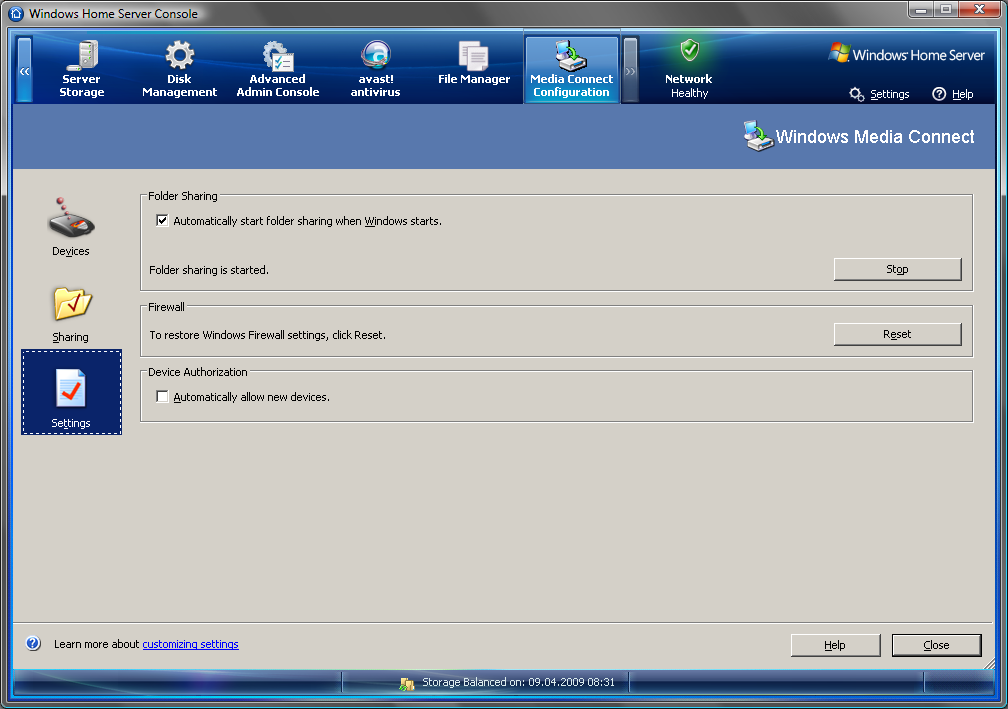Open the Sharing section in sidebar
The image size is (1008, 709).
pyautogui.click(x=71, y=314)
